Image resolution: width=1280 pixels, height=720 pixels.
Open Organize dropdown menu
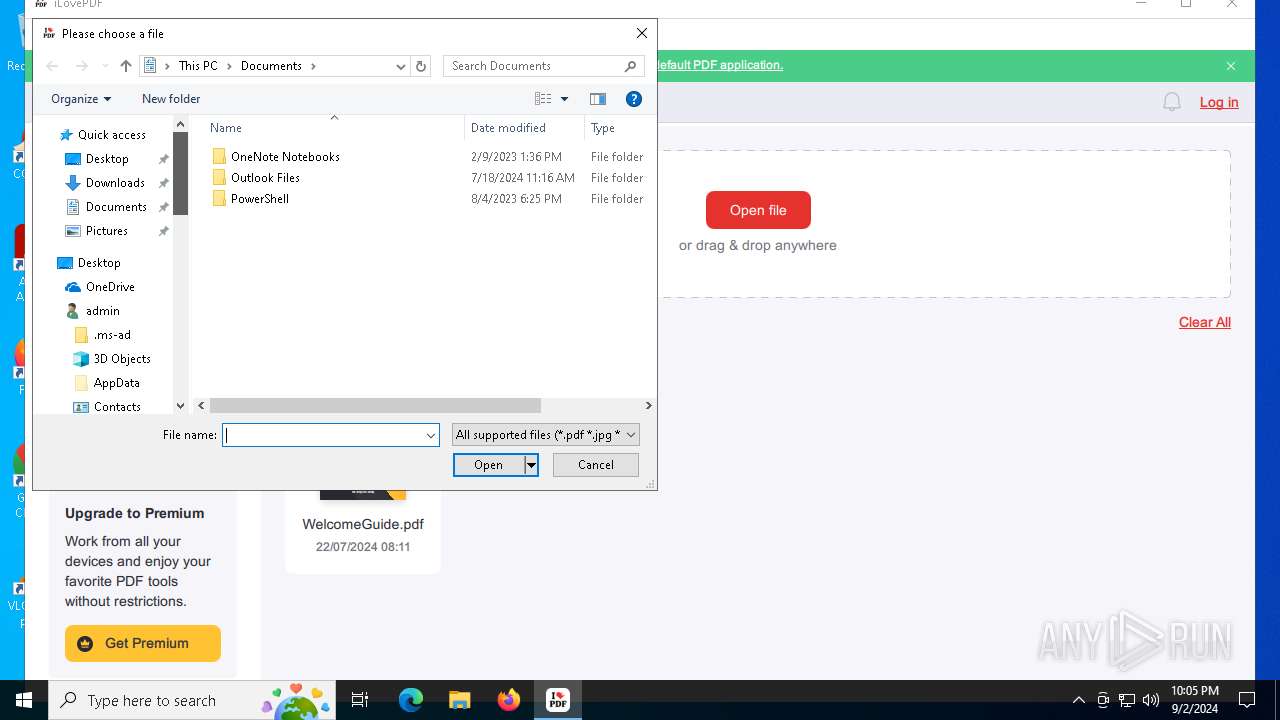[x=81, y=99]
